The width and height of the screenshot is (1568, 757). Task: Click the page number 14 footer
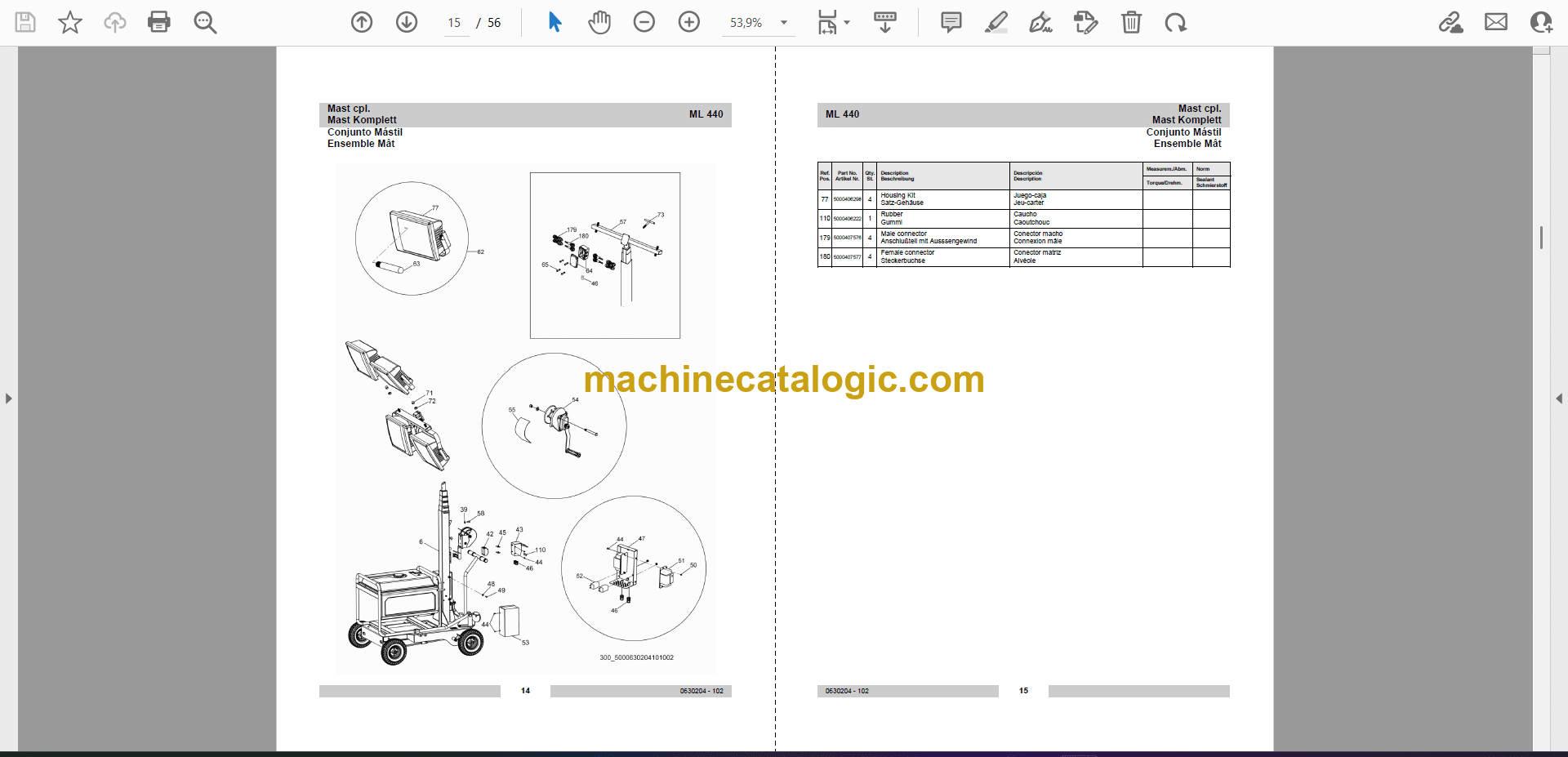[x=525, y=691]
